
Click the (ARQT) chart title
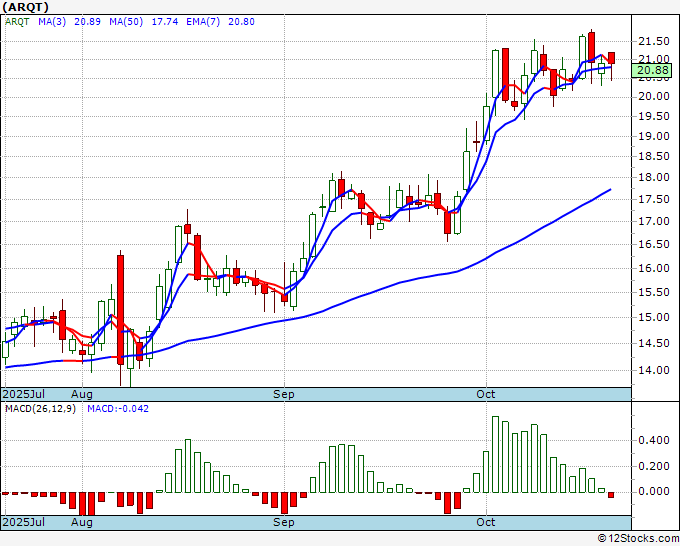pyautogui.click(x=25, y=7)
